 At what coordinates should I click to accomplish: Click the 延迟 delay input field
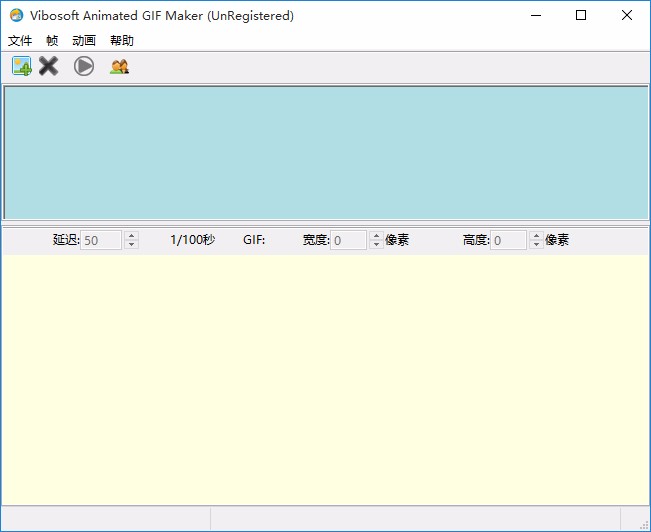(x=101, y=240)
